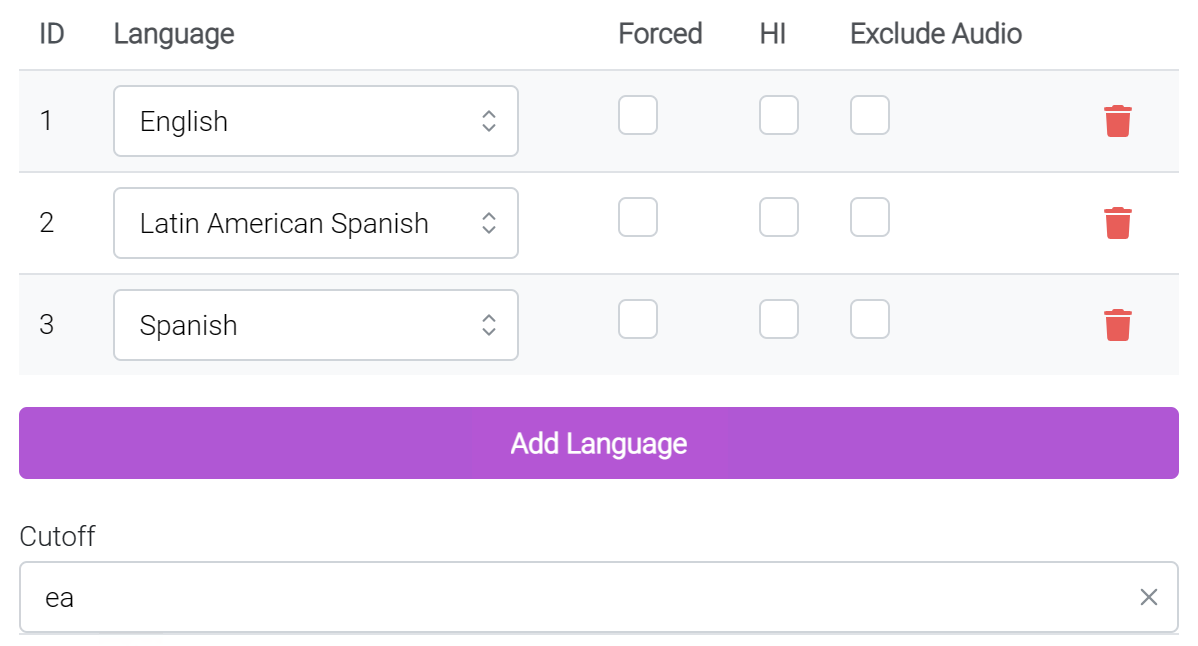Enable HI for Latin American Spanish
Image resolution: width=1198 pixels, height=646 pixels.
click(778, 217)
